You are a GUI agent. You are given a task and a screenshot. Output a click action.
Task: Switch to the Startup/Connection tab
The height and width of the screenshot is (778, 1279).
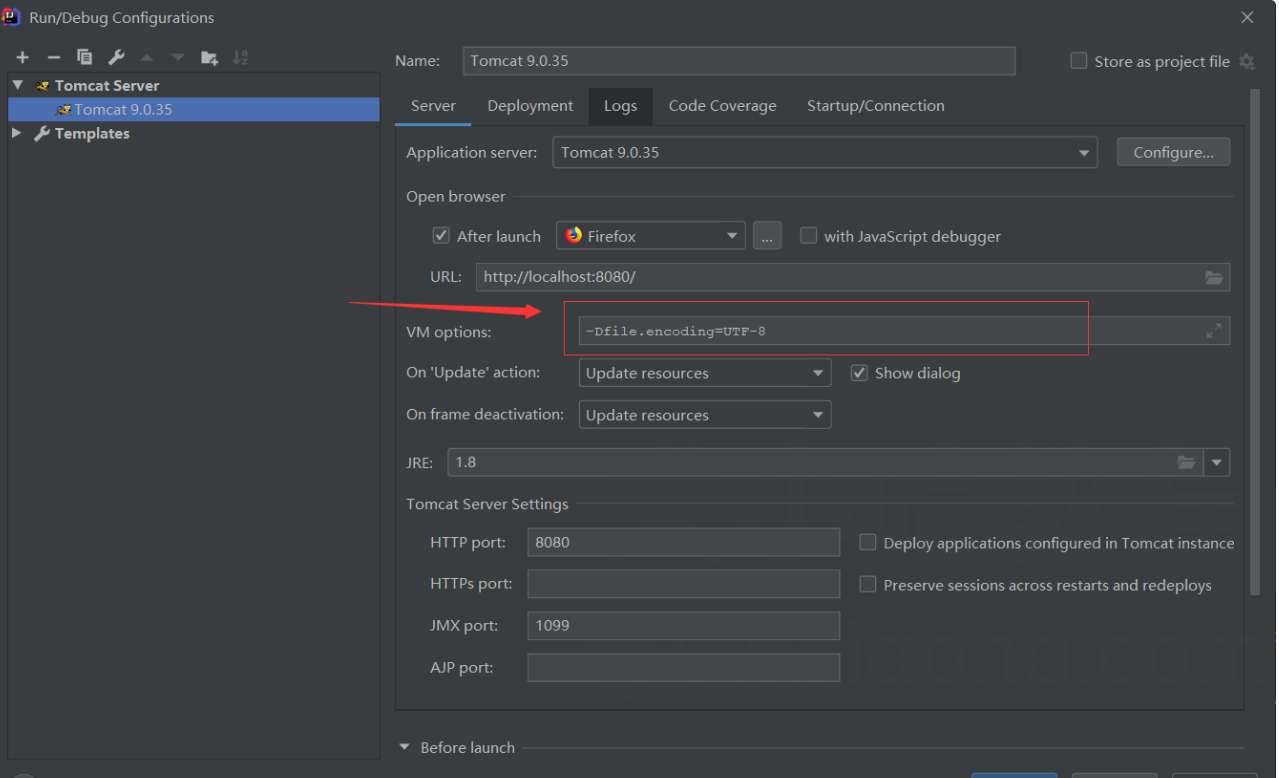tap(876, 106)
